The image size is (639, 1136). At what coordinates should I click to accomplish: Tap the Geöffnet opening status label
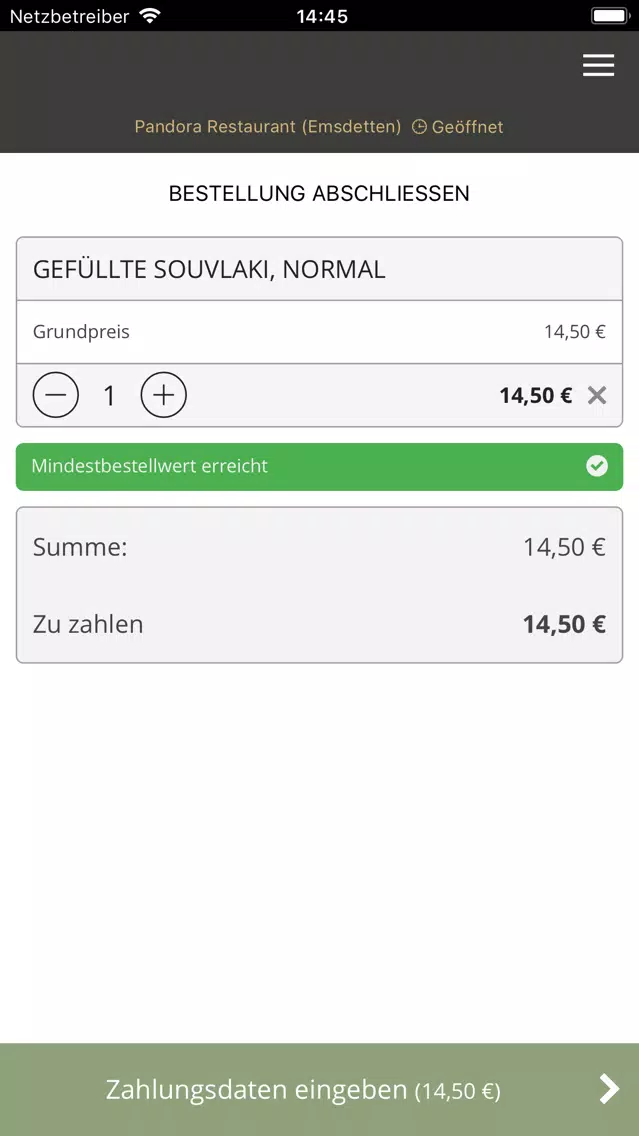pyautogui.click(x=467, y=127)
